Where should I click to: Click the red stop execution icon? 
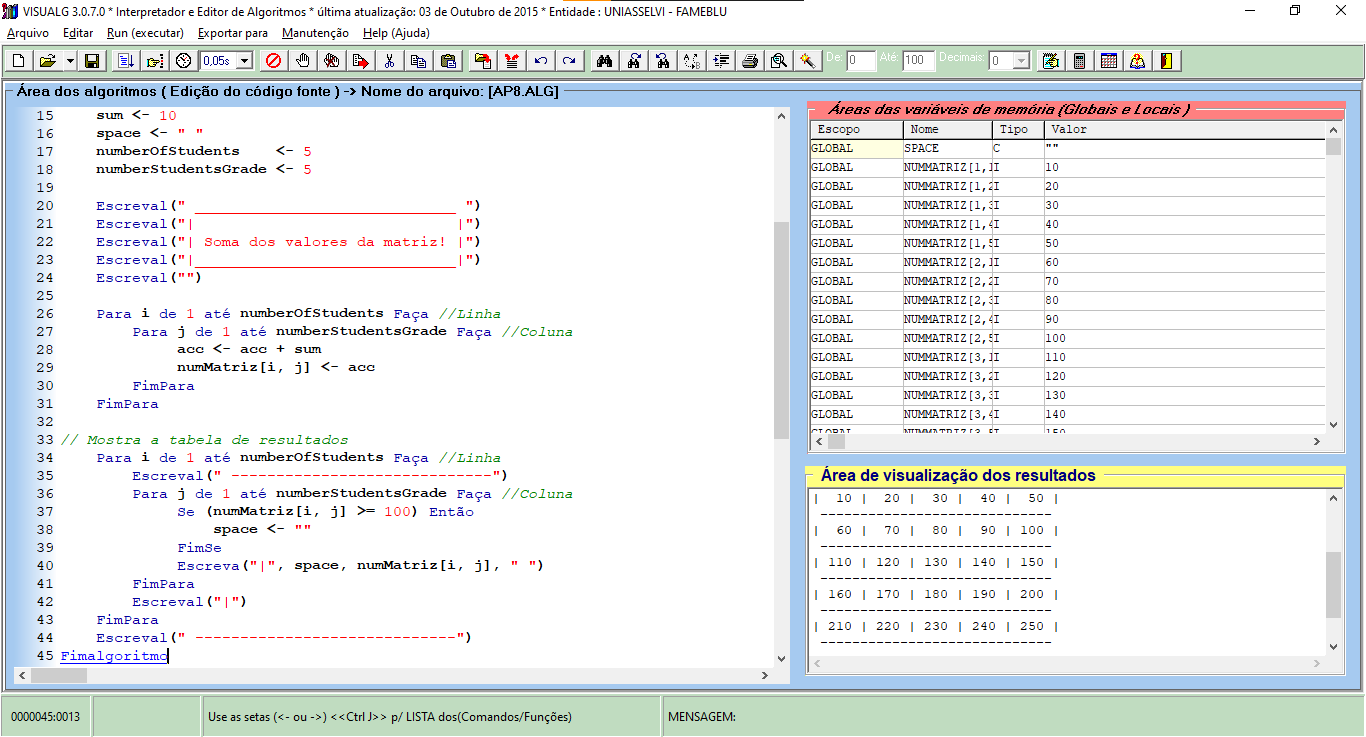coord(273,61)
